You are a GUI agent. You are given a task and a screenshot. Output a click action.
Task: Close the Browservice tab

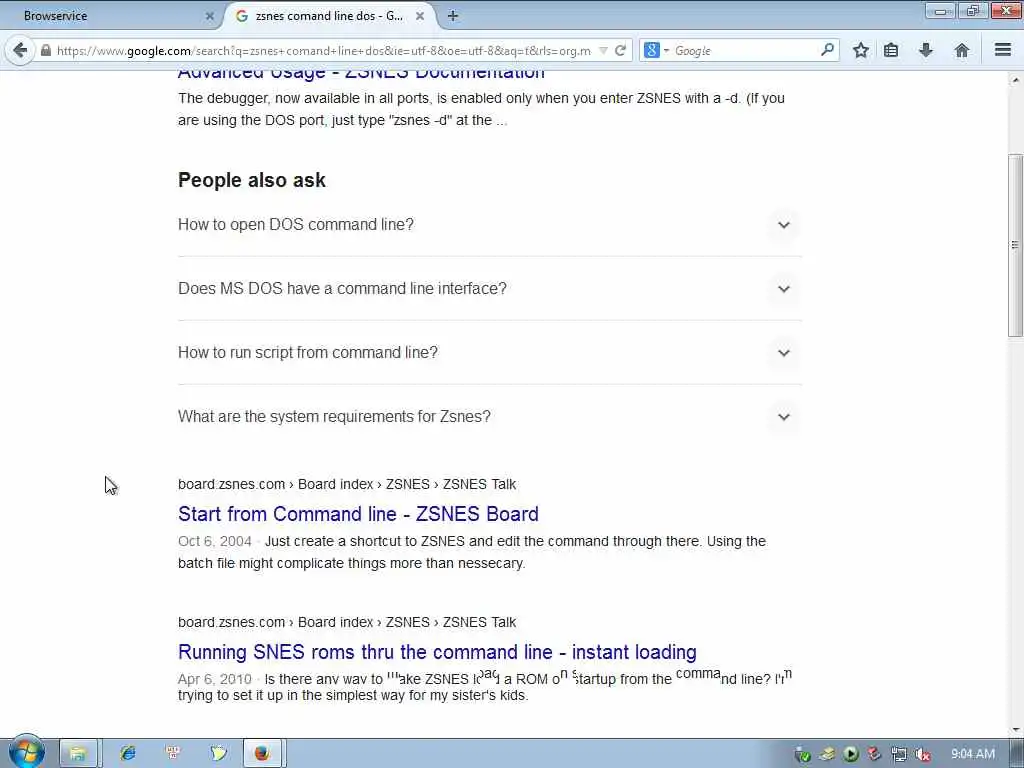coord(210,16)
